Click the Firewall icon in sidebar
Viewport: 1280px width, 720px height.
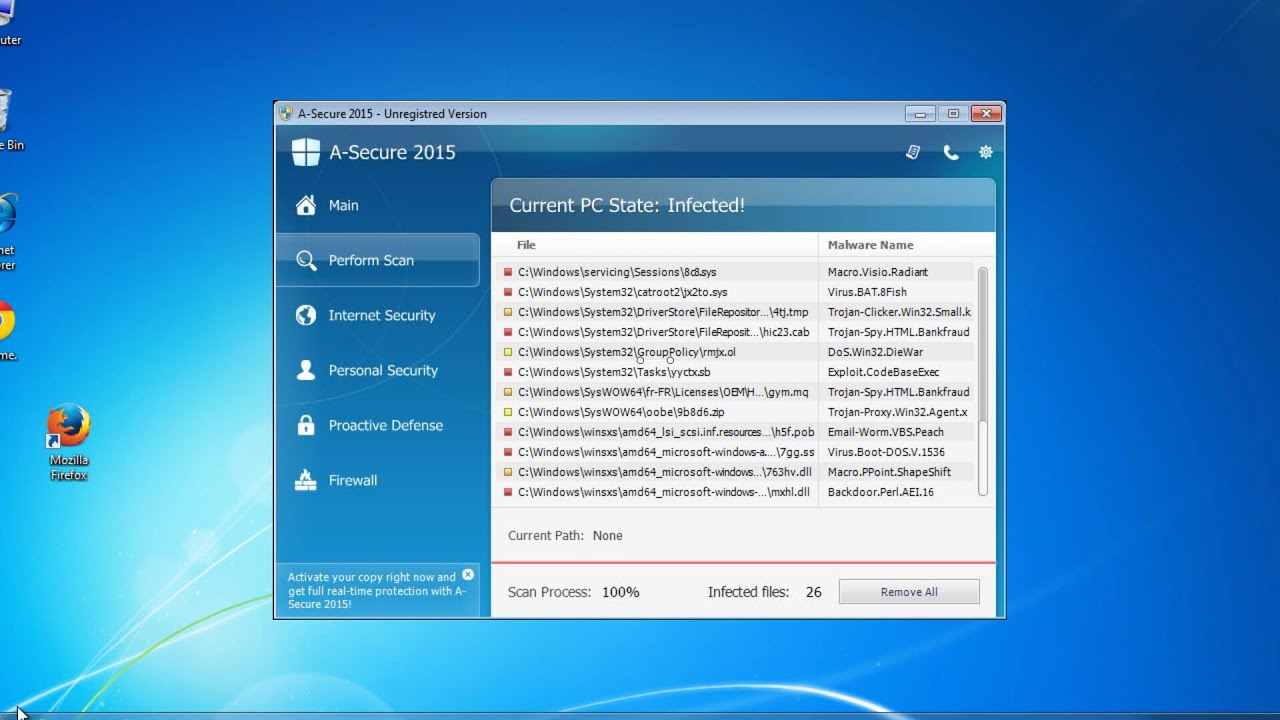(x=306, y=480)
